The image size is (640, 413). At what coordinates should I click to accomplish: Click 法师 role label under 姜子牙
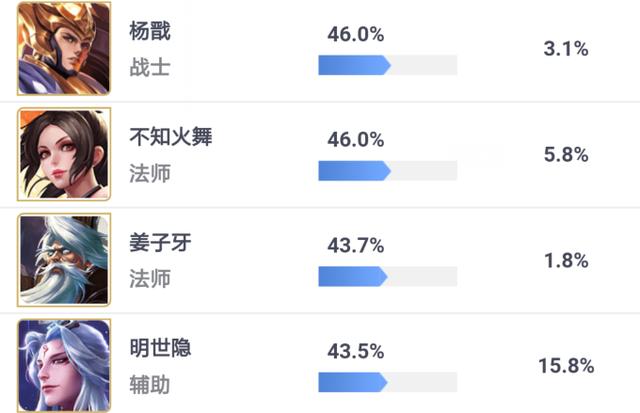150,279
